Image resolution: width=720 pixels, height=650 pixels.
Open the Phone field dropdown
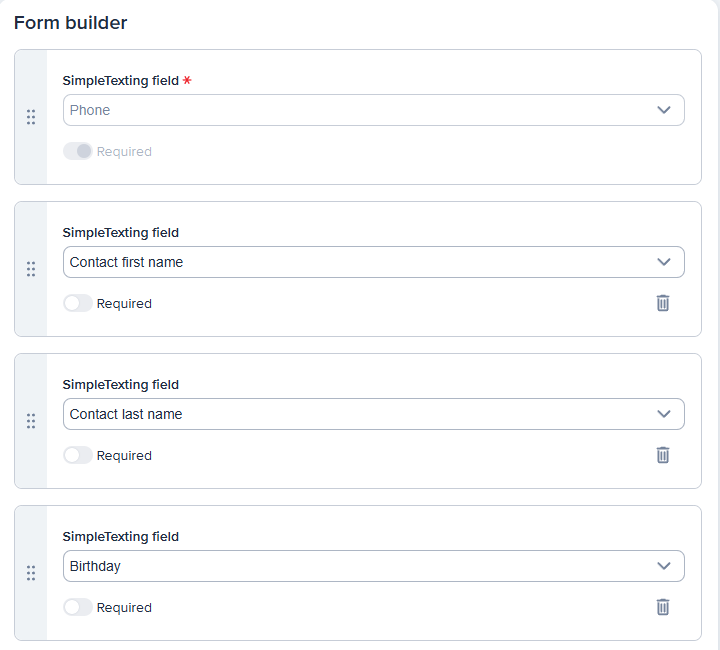(373, 110)
